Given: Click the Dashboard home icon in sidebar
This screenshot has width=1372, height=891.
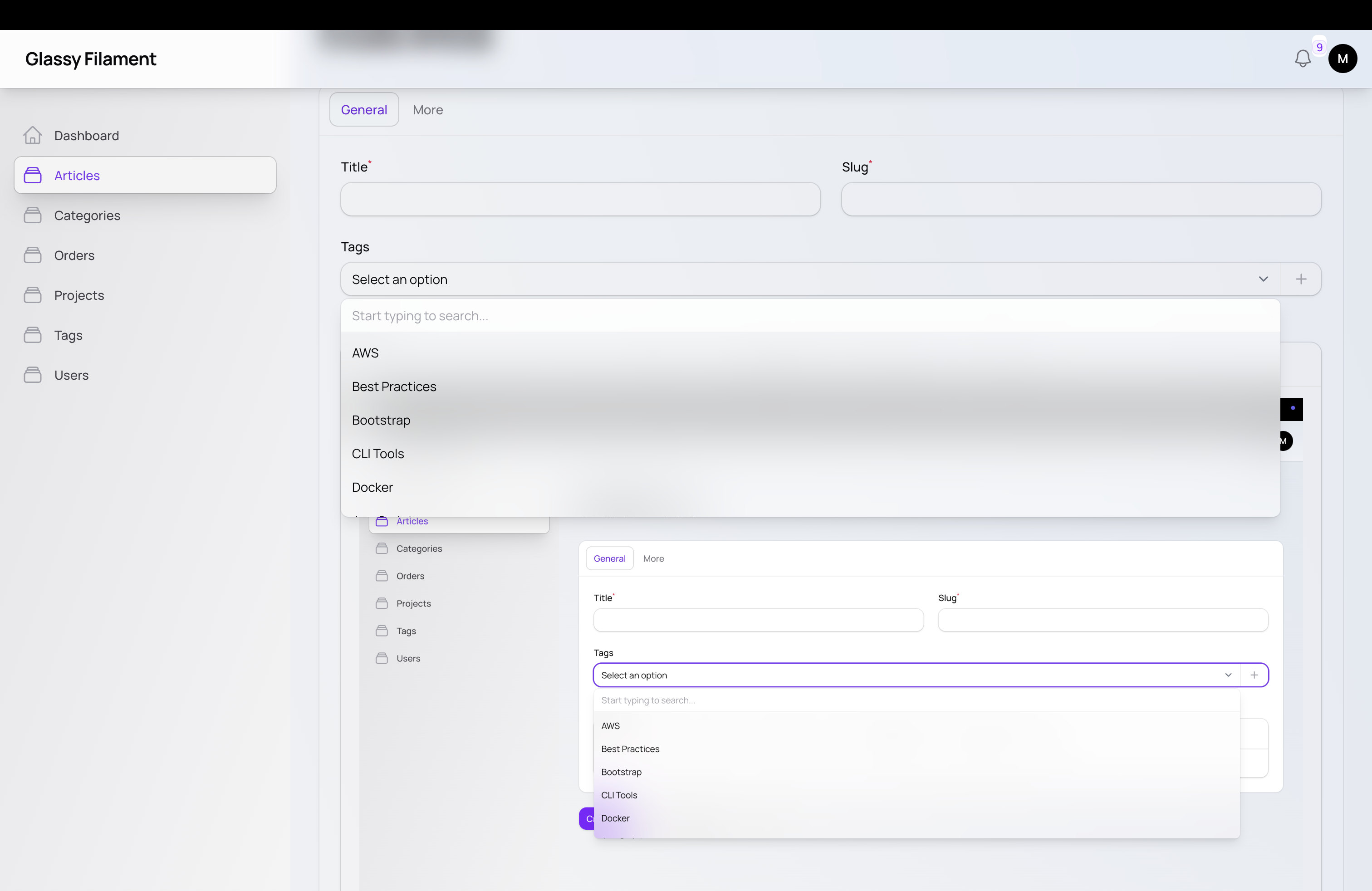Looking at the screenshot, I should [x=33, y=136].
